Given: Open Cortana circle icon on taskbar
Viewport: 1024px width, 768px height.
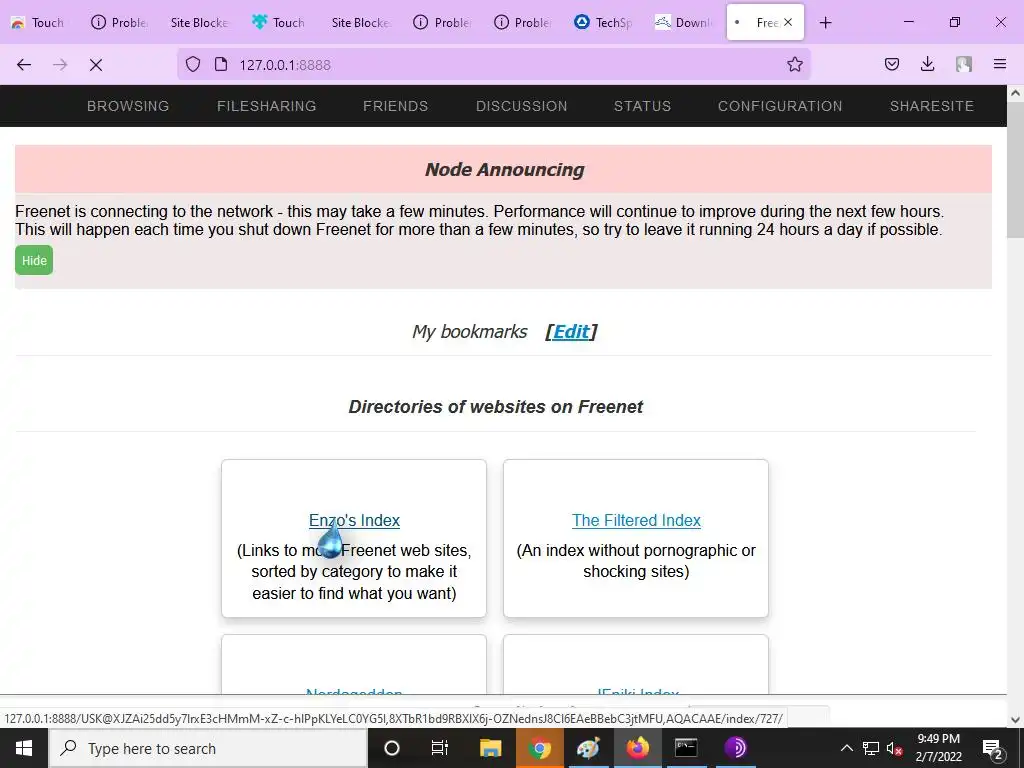Looking at the screenshot, I should point(392,748).
